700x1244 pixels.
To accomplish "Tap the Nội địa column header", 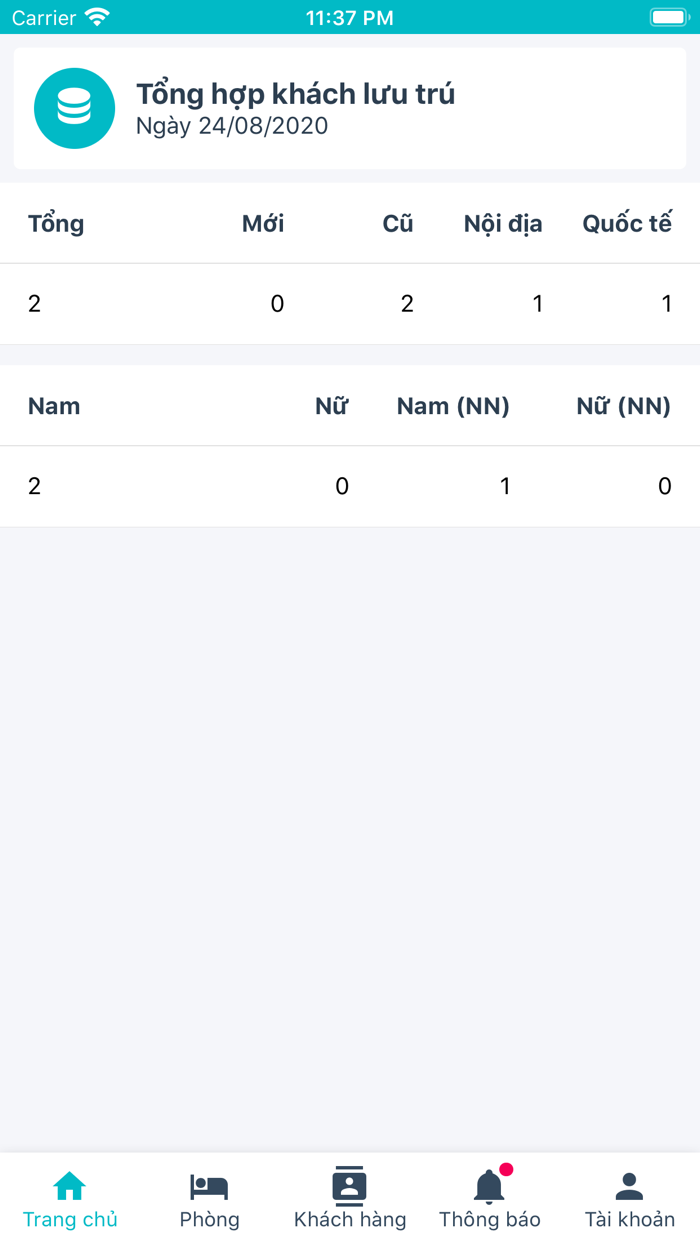I will point(503,223).
